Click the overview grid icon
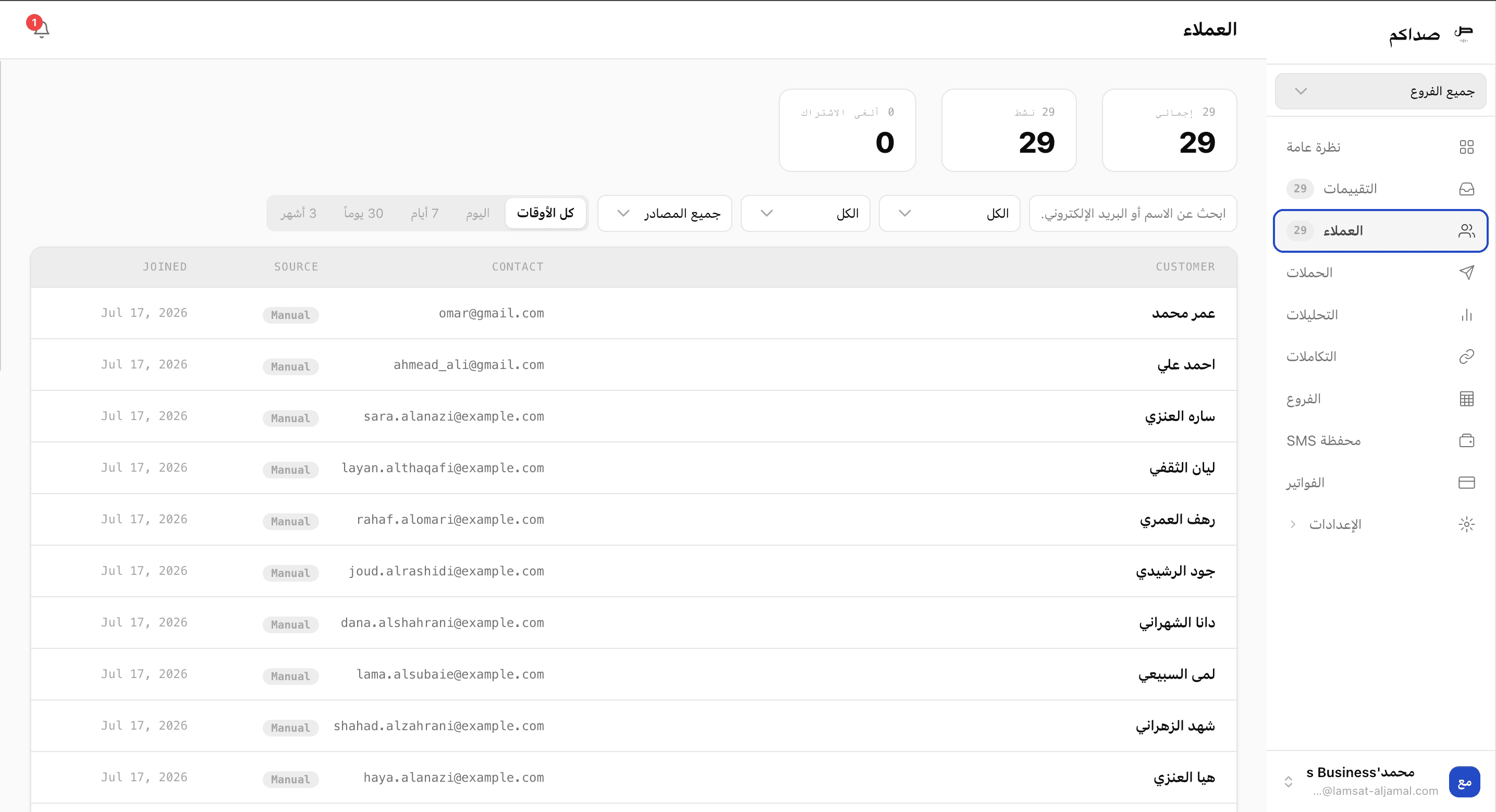The width and height of the screenshot is (1496, 812). [1466, 147]
